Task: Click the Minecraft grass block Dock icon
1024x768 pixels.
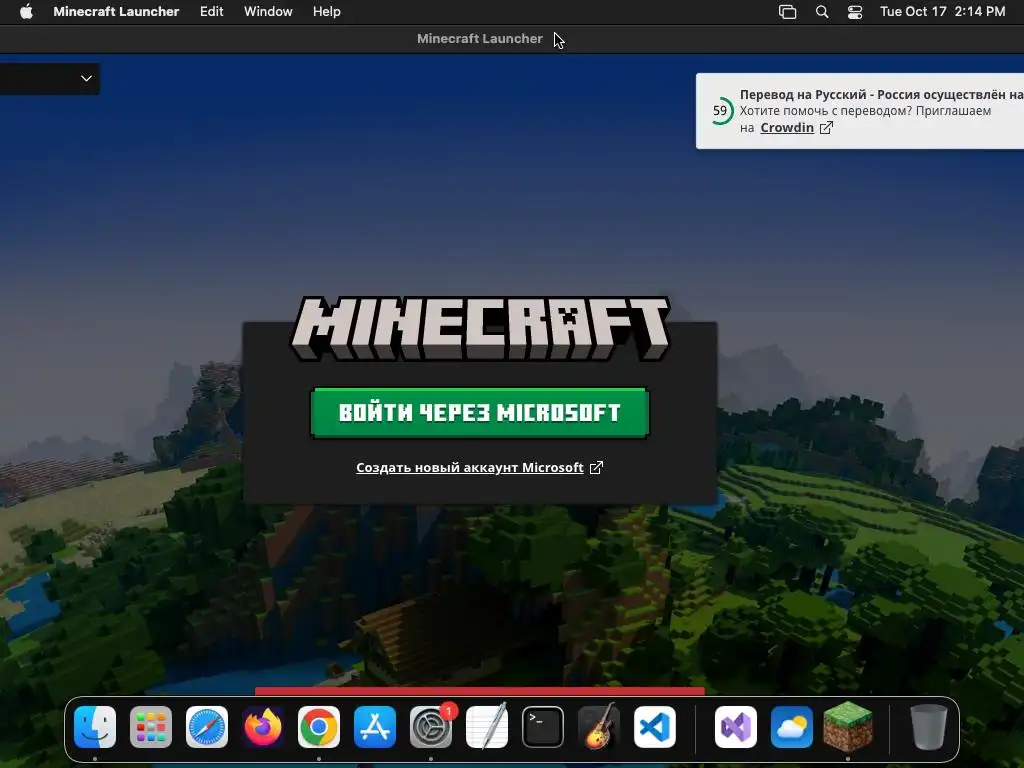Action: (848, 727)
